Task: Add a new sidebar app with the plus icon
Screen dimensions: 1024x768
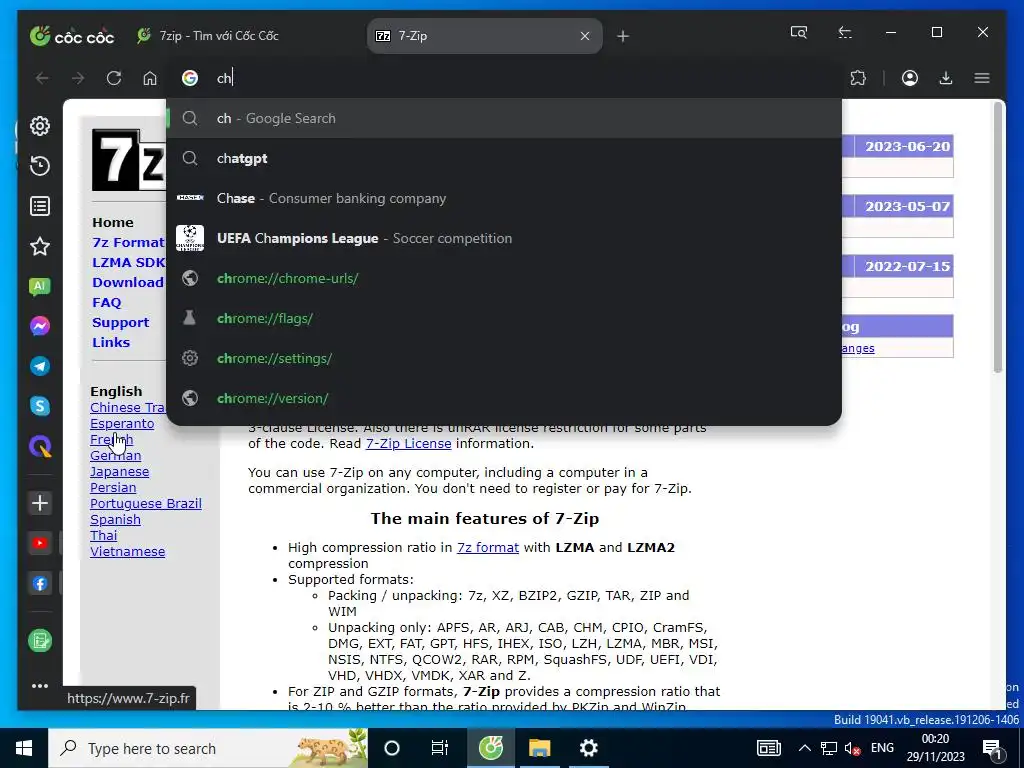Action: 40,503
